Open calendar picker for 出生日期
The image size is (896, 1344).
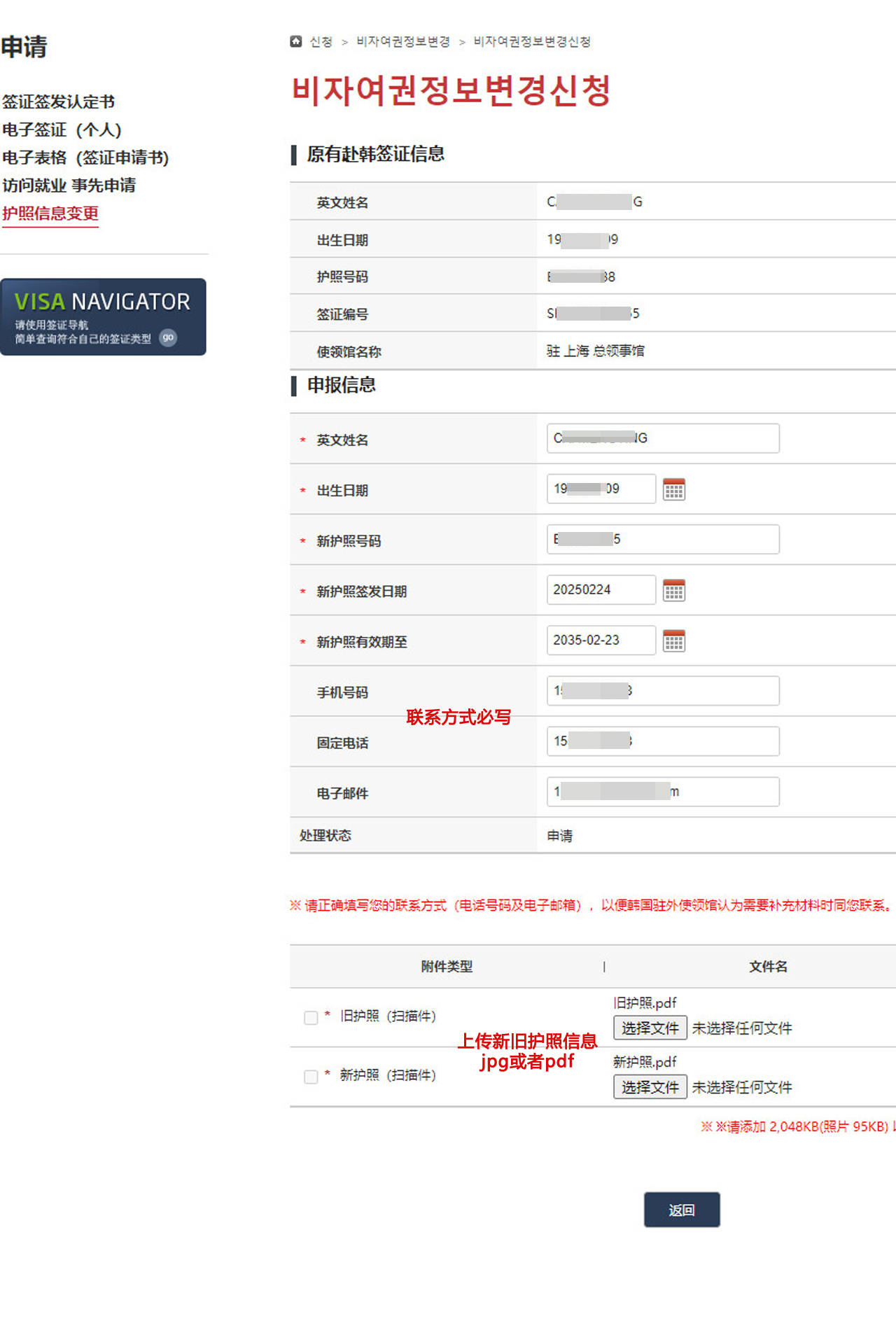[674, 489]
